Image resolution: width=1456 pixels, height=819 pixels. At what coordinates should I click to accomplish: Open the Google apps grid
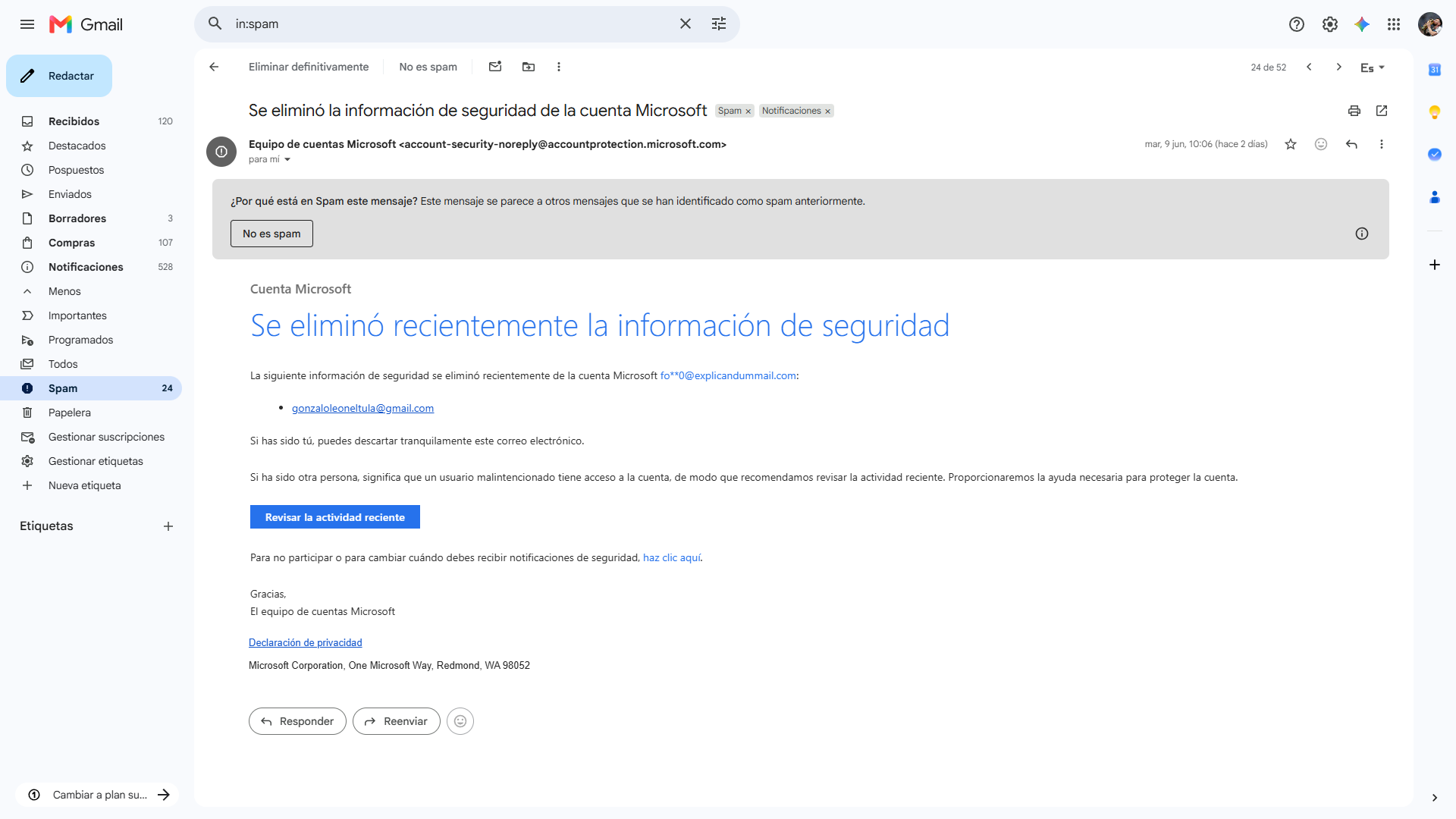coord(1394,24)
